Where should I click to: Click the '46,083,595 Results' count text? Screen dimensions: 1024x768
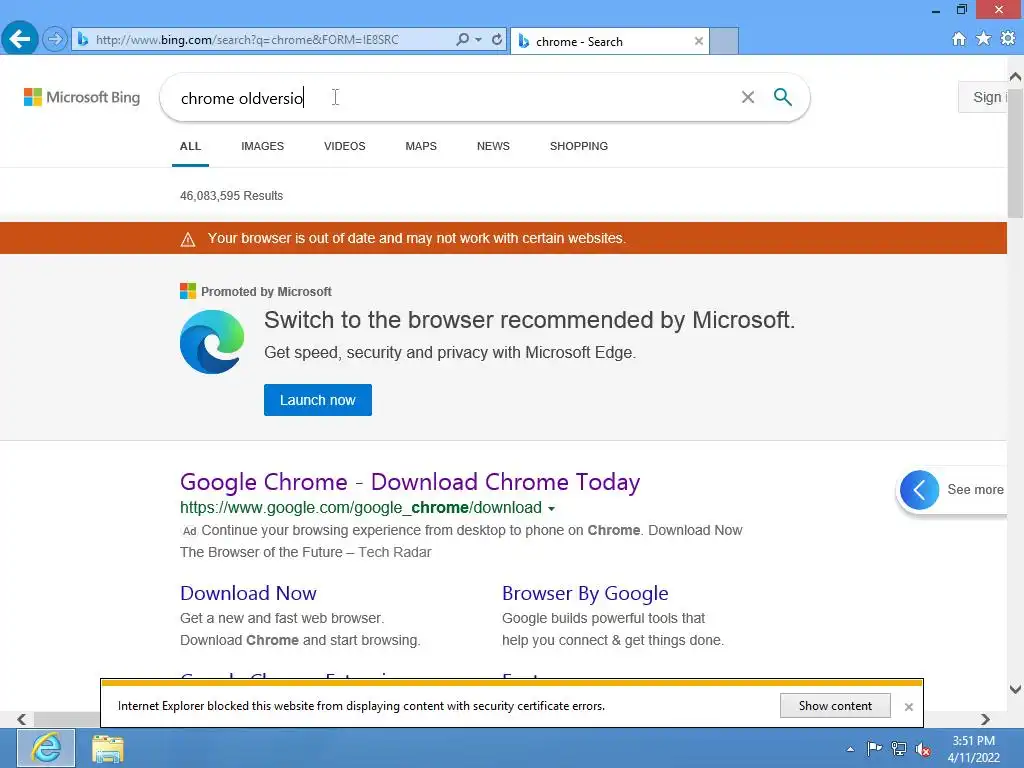tap(231, 196)
